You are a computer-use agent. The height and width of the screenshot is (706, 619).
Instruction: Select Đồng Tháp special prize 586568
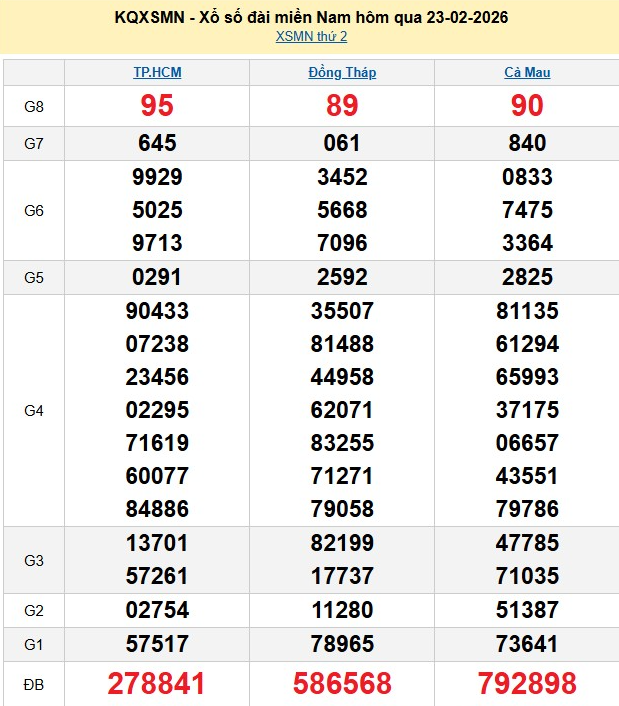pyautogui.click(x=342, y=683)
